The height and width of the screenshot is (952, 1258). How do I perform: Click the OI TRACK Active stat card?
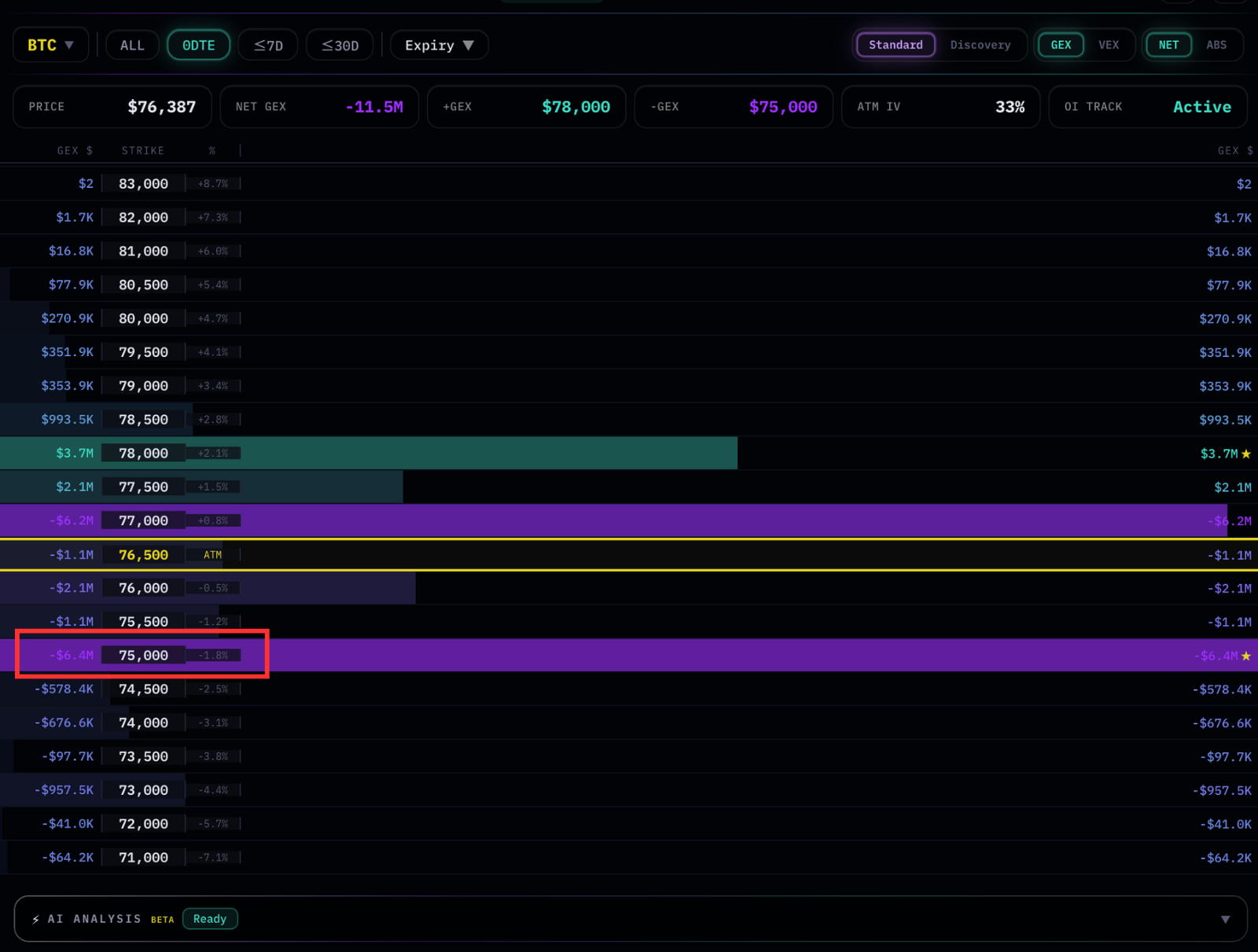1148,106
